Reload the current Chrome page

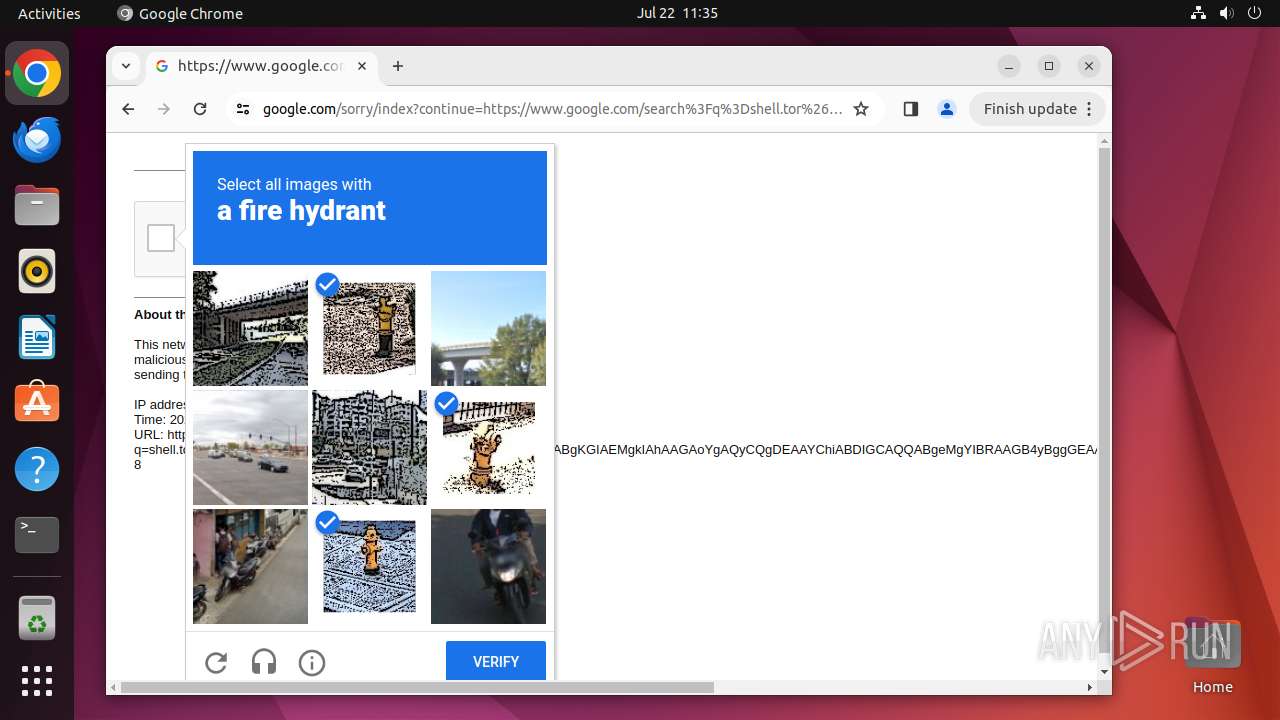200,109
